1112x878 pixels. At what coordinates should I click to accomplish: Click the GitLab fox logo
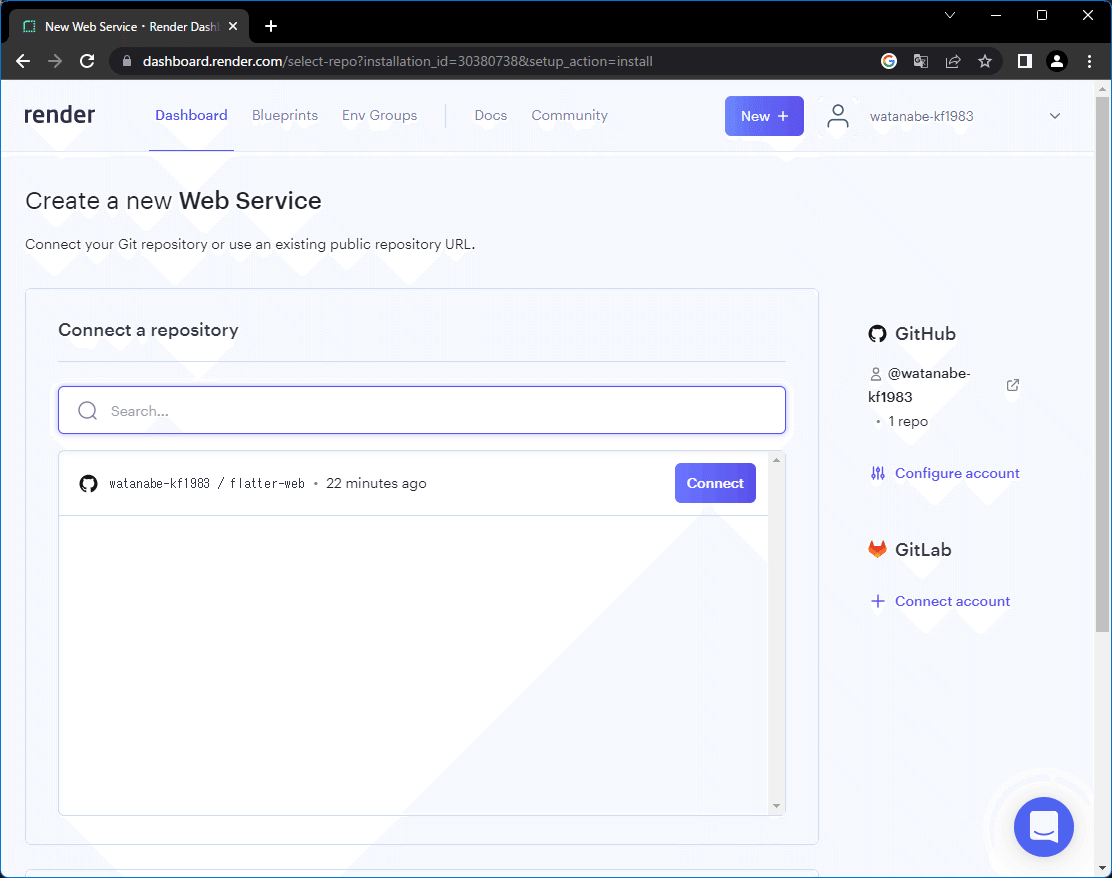tap(877, 549)
